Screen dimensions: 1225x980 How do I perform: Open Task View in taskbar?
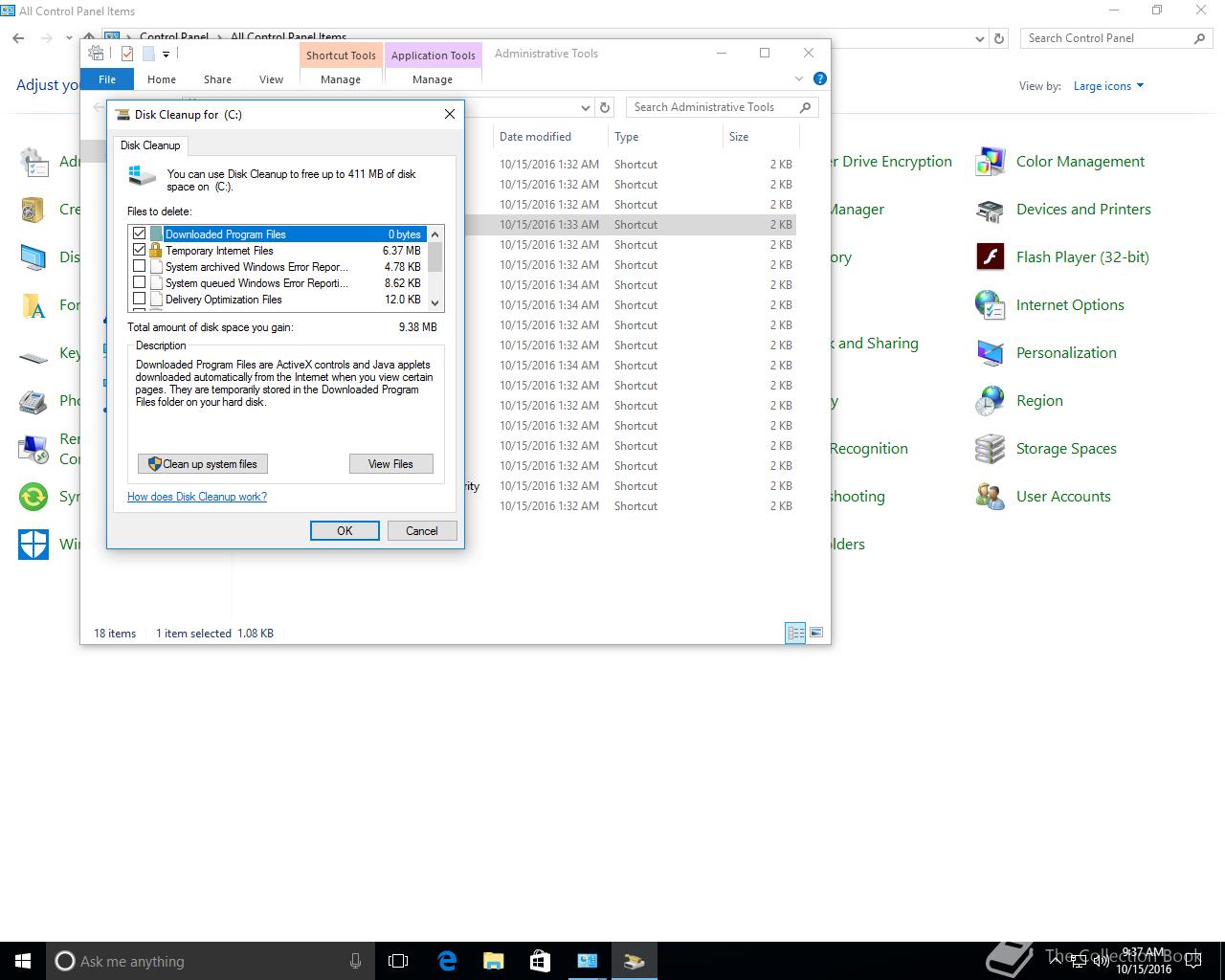pyautogui.click(x=398, y=961)
